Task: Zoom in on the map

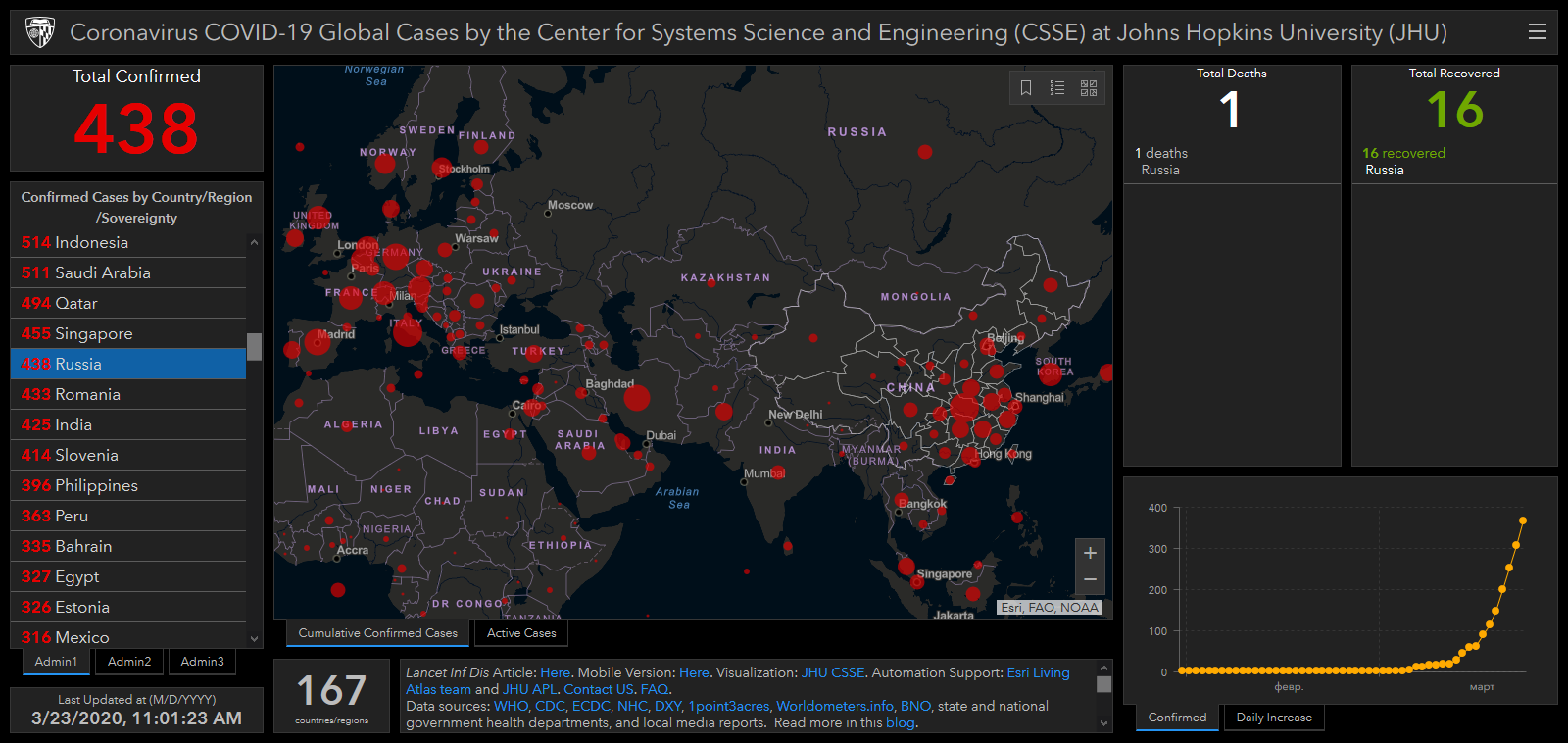Action: (x=1090, y=553)
